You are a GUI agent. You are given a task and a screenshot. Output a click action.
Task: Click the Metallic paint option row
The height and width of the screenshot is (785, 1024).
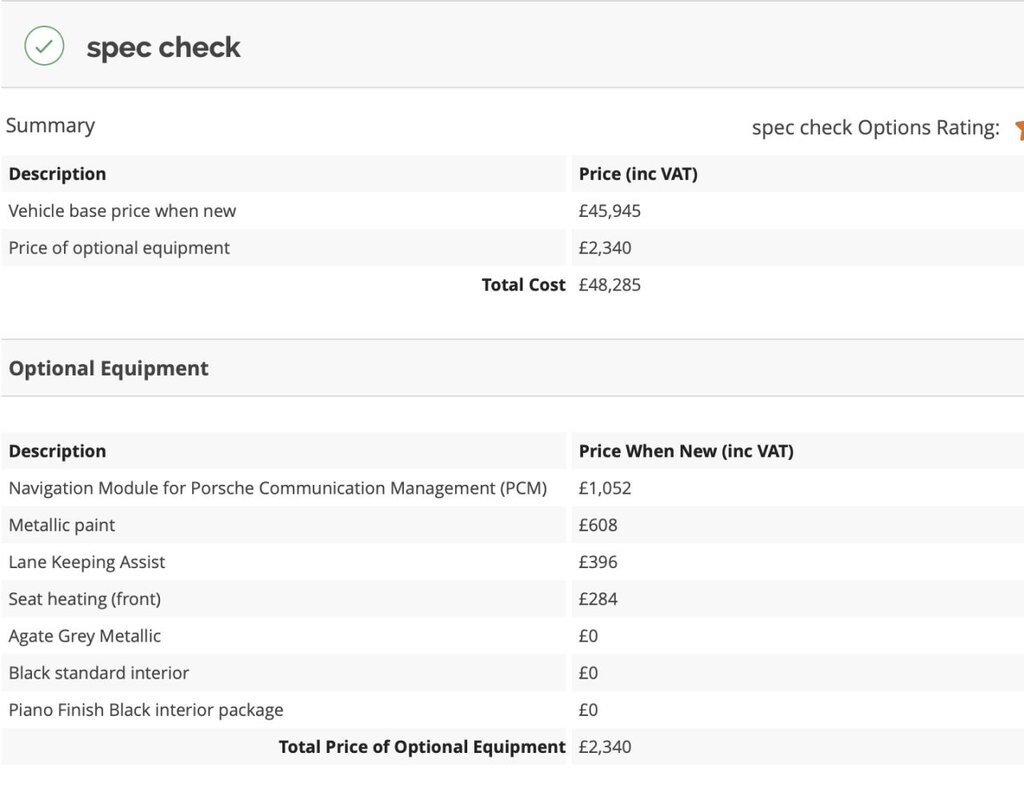[x=62, y=525]
